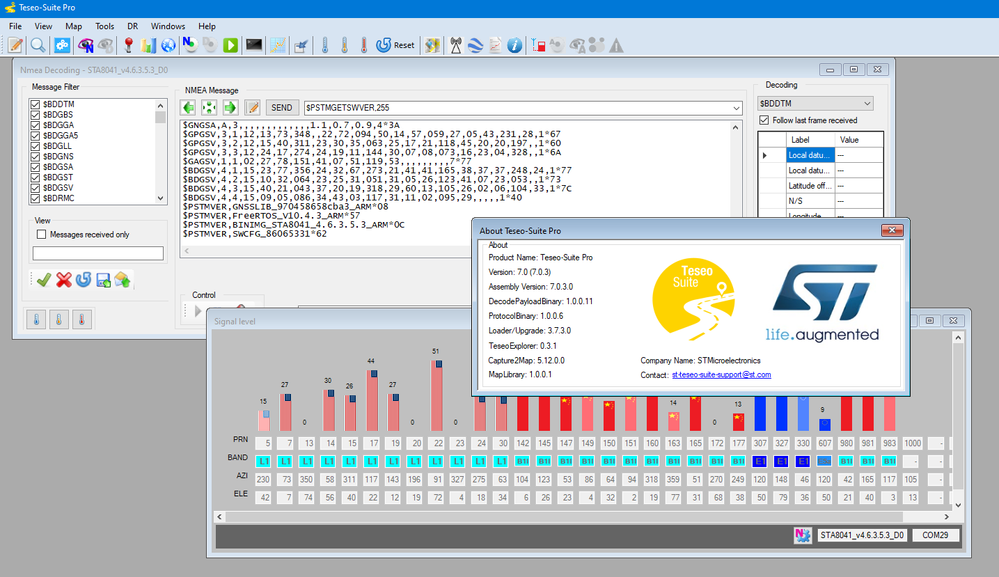The width and height of the screenshot is (999, 577).
Task: Click Signal level vertical scrollbar down arrow
Action: pyautogui.click(x=958, y=505)
